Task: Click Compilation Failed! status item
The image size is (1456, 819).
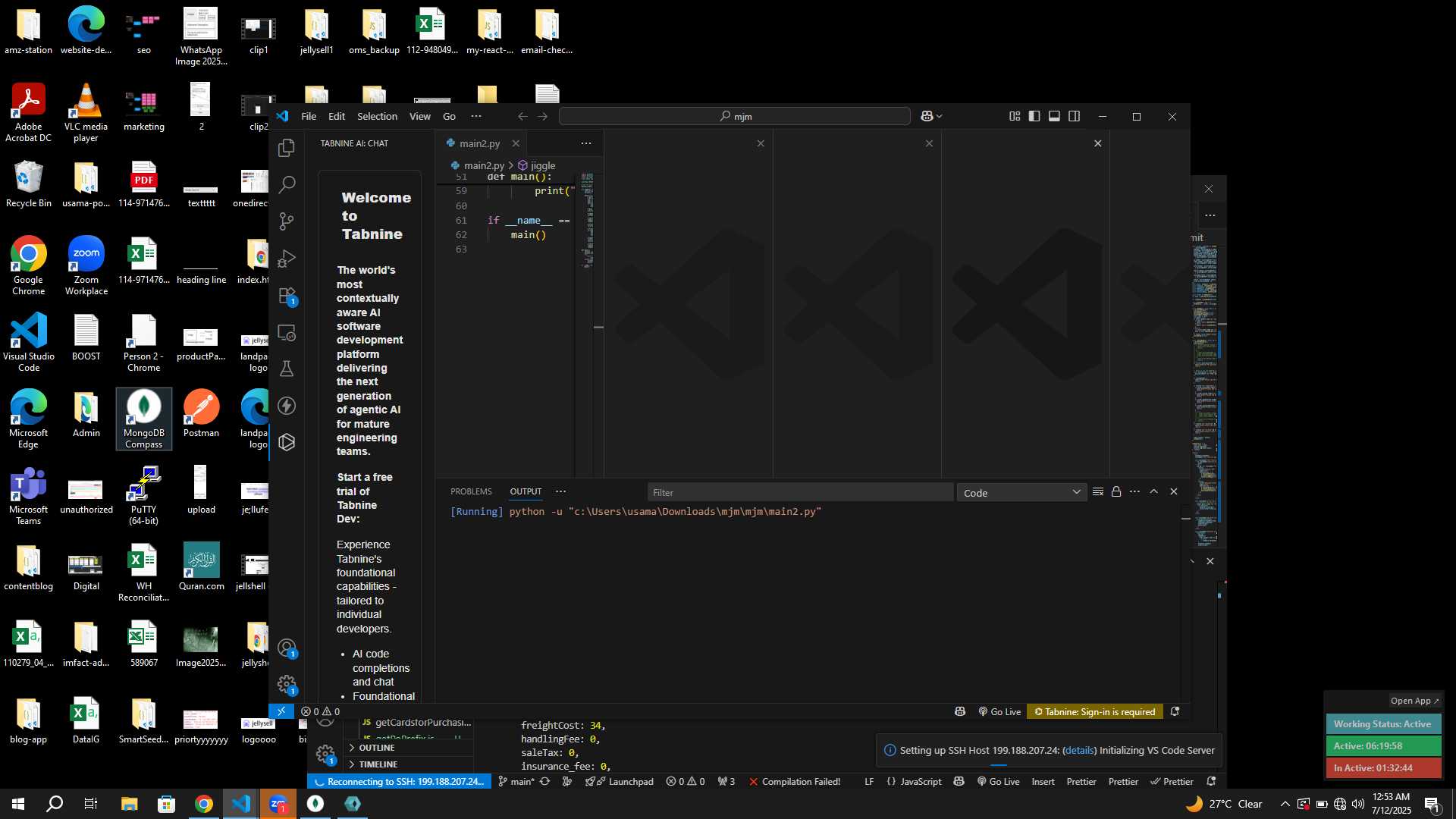Action: (x=794, y=781)
